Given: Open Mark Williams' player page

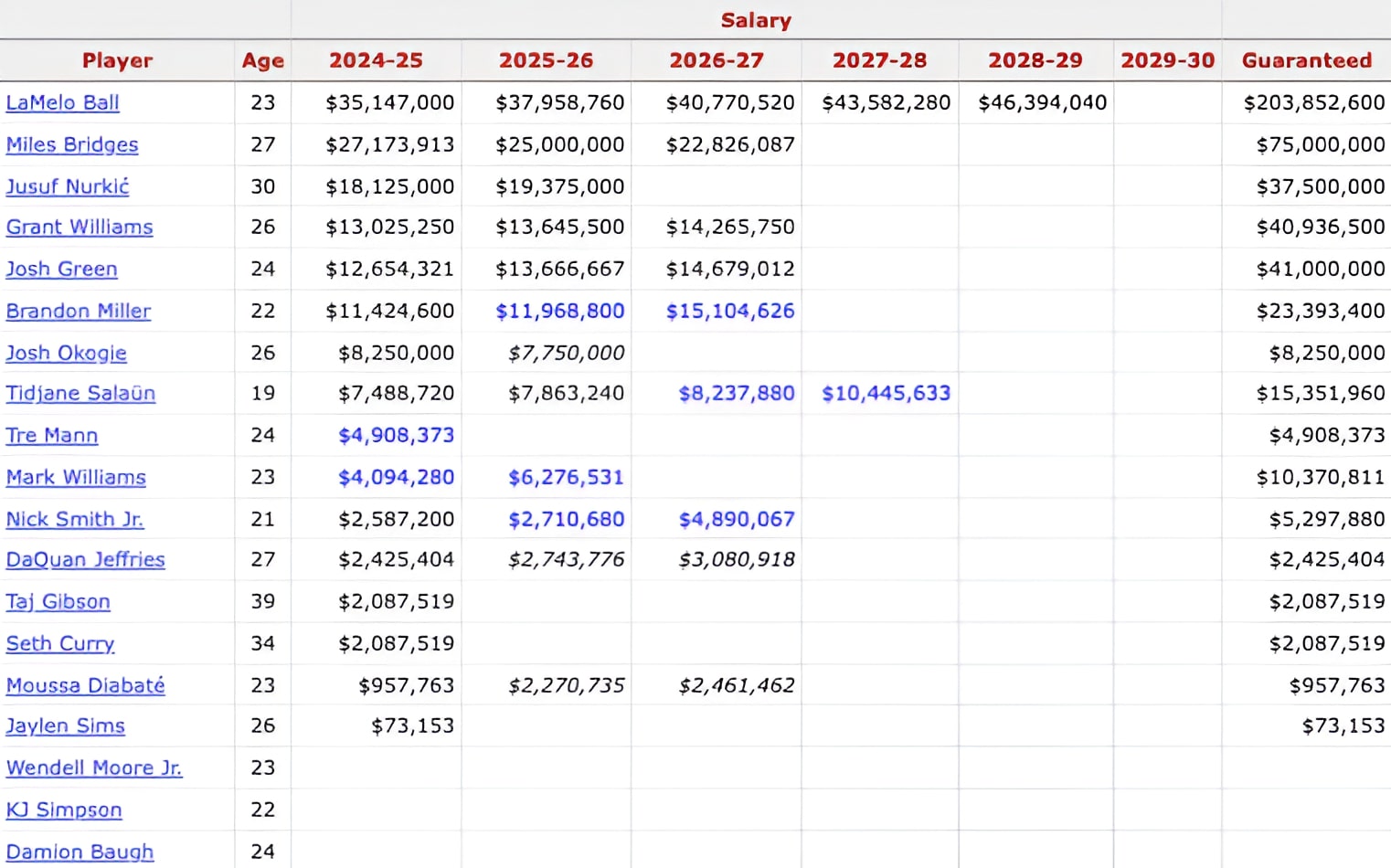Looking at the screenshot, I should (x=76, y=477).
